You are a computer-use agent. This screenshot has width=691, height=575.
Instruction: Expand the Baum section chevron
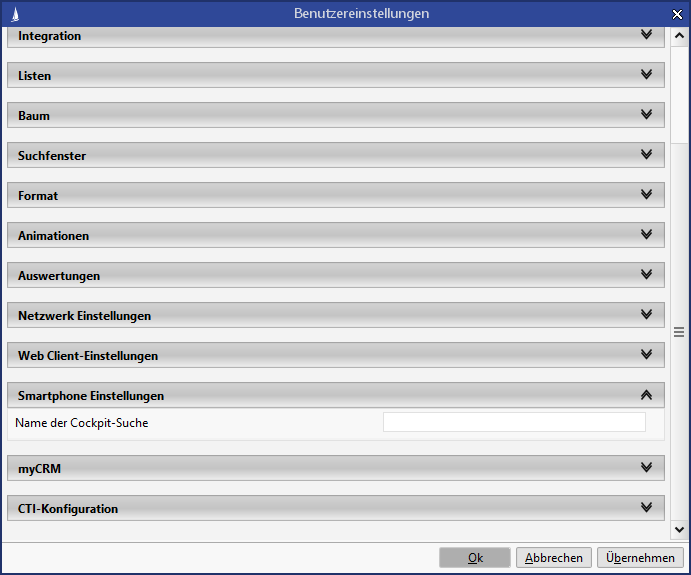[646, 115]
